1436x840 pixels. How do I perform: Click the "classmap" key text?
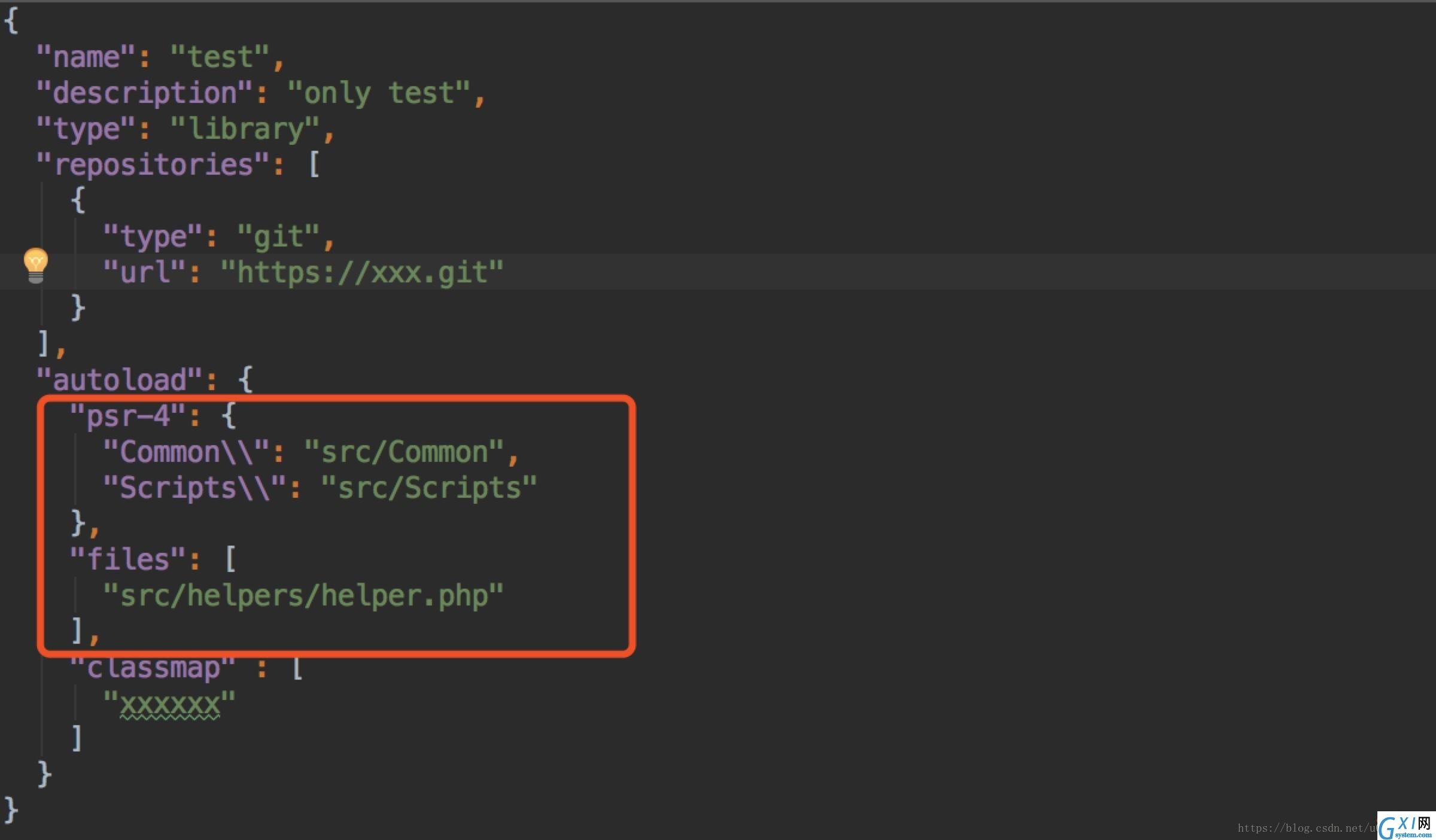click(x=153, y=668)
